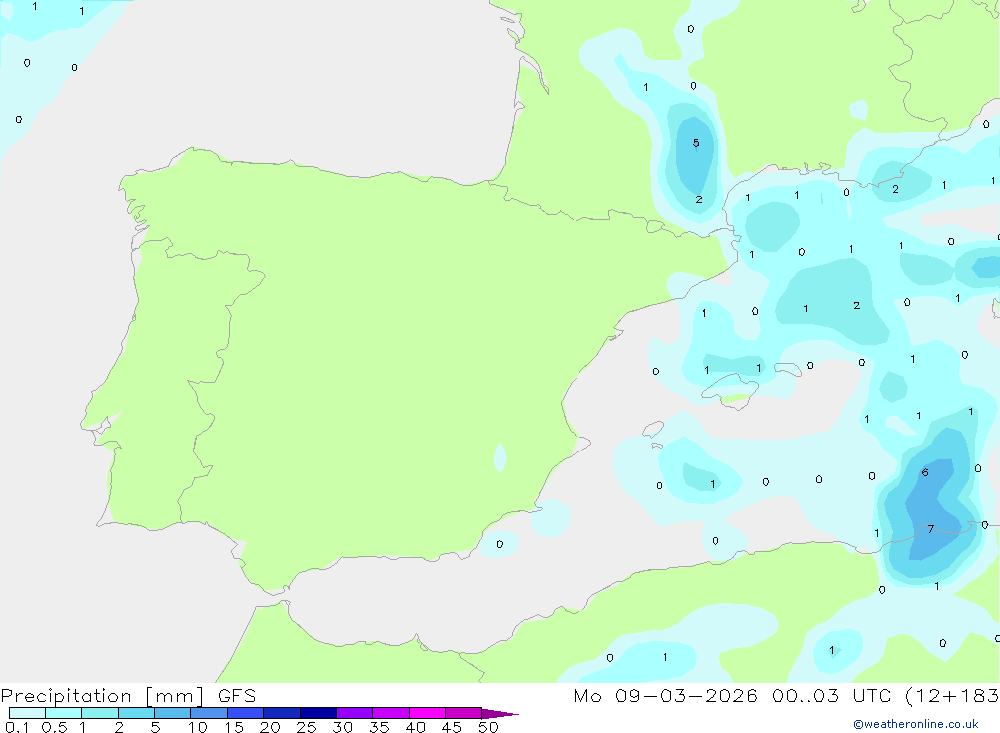Screen dimensions: 1000x733
Task: Select the 25–30 mm navy legend swatch
Action: coord(318,713)
